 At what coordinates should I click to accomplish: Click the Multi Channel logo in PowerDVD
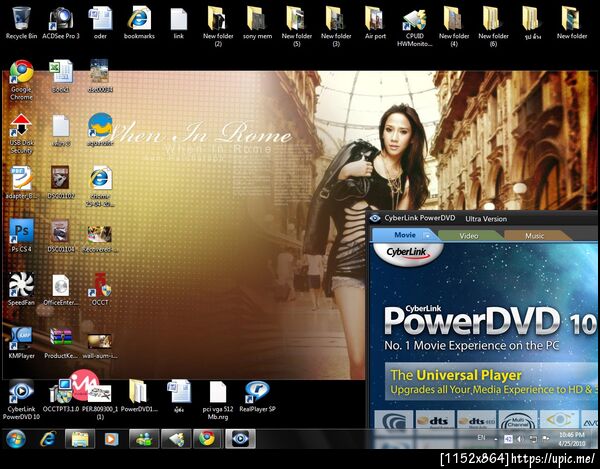click(518, 421)
